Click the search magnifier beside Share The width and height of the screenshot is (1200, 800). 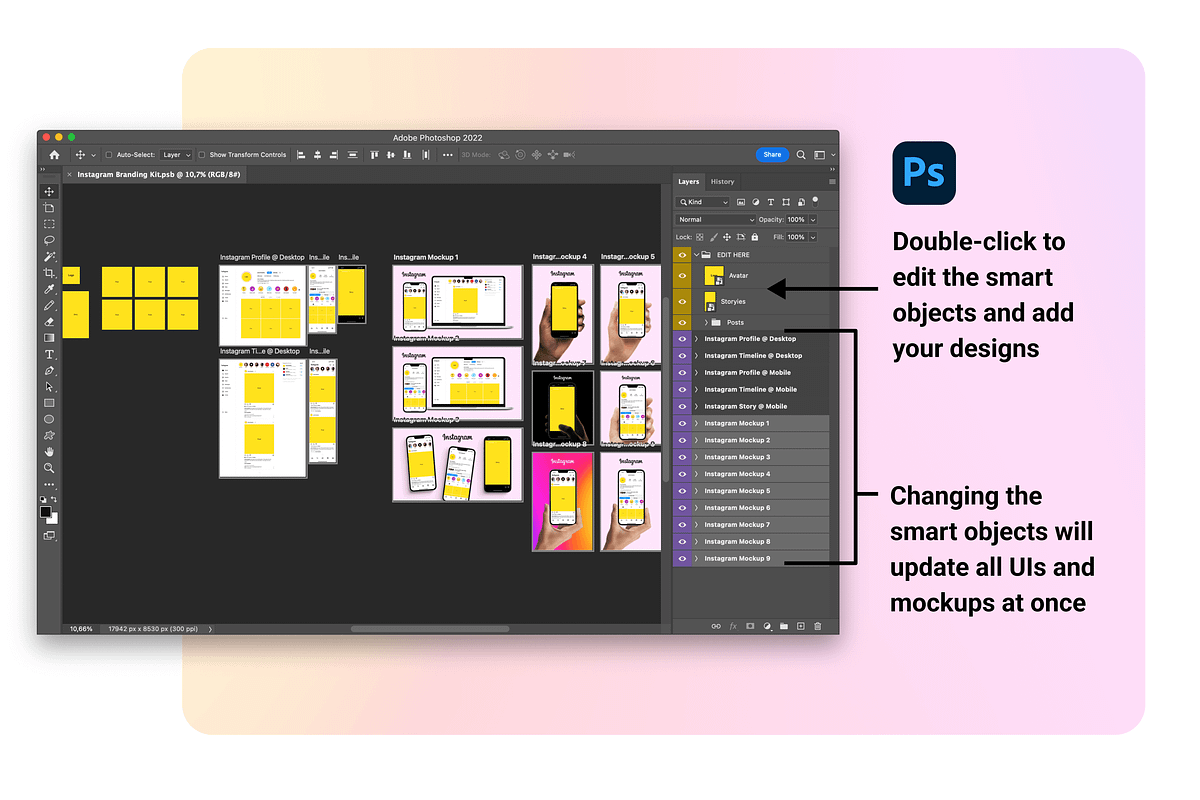[x=801, y=155]
